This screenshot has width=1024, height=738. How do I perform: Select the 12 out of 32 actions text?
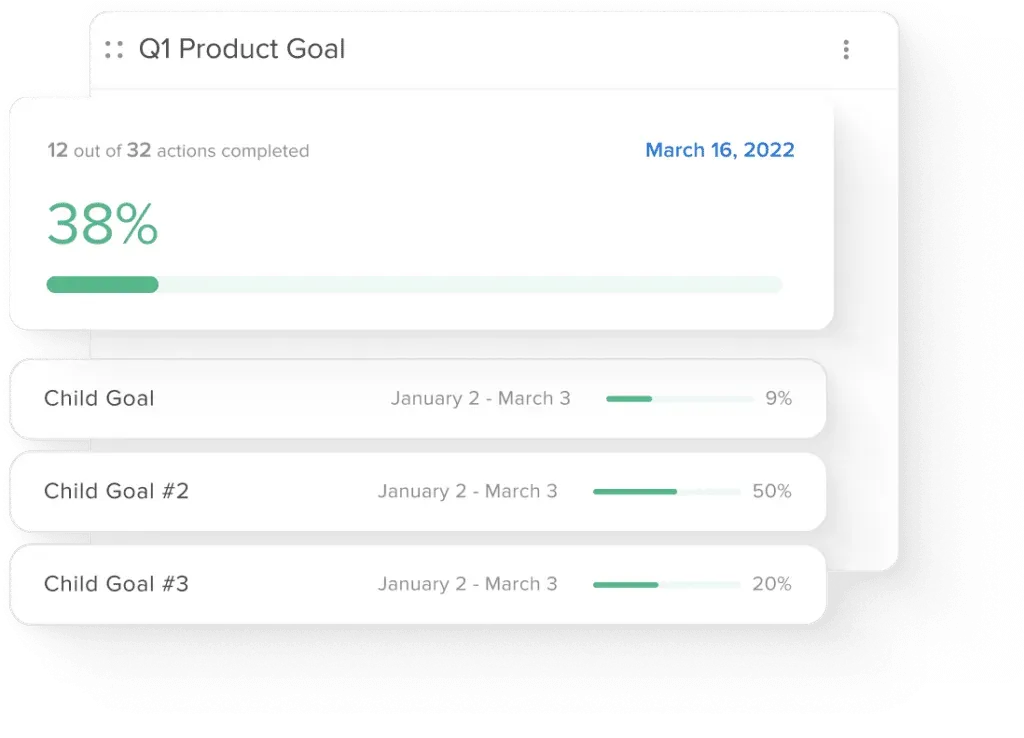(178, 151)
